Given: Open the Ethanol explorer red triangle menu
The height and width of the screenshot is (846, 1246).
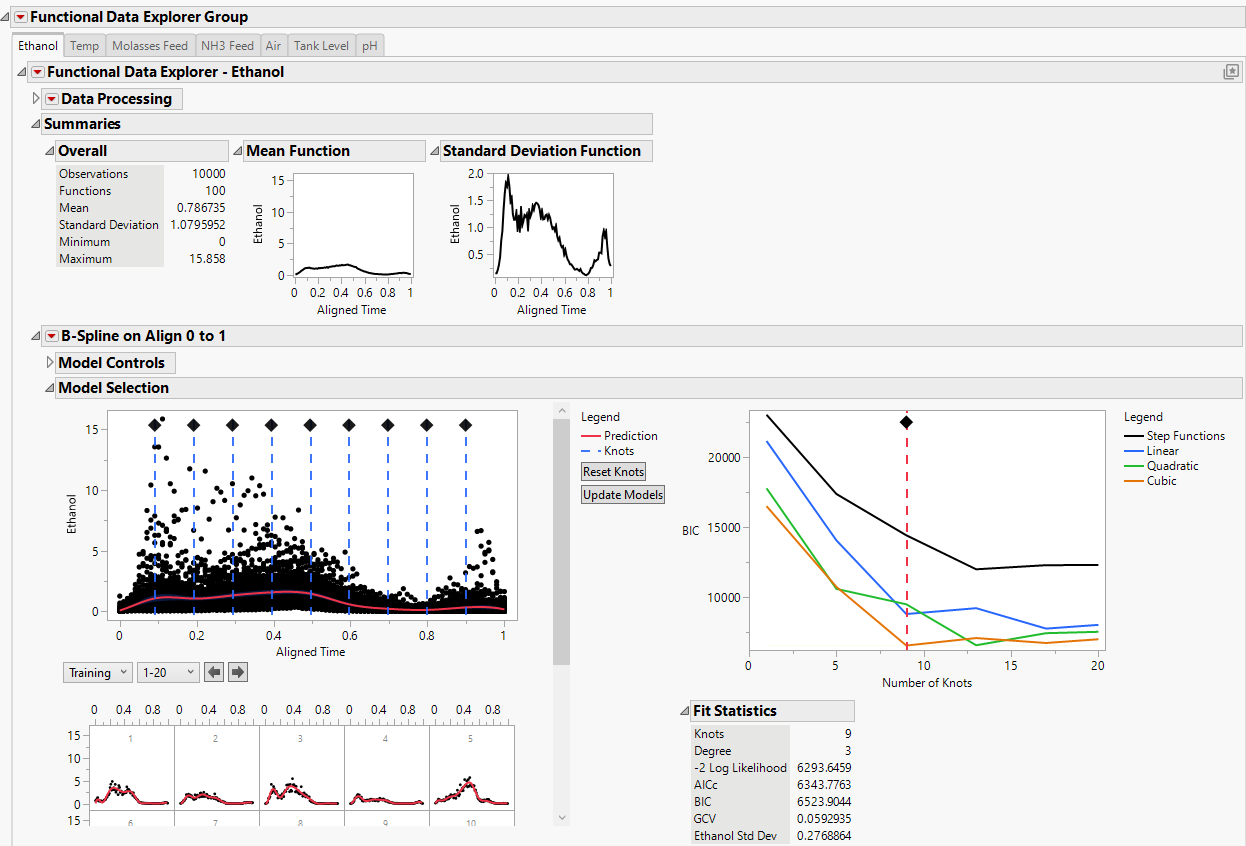Looking at the screenshot, I should click(x=39, y=72).
